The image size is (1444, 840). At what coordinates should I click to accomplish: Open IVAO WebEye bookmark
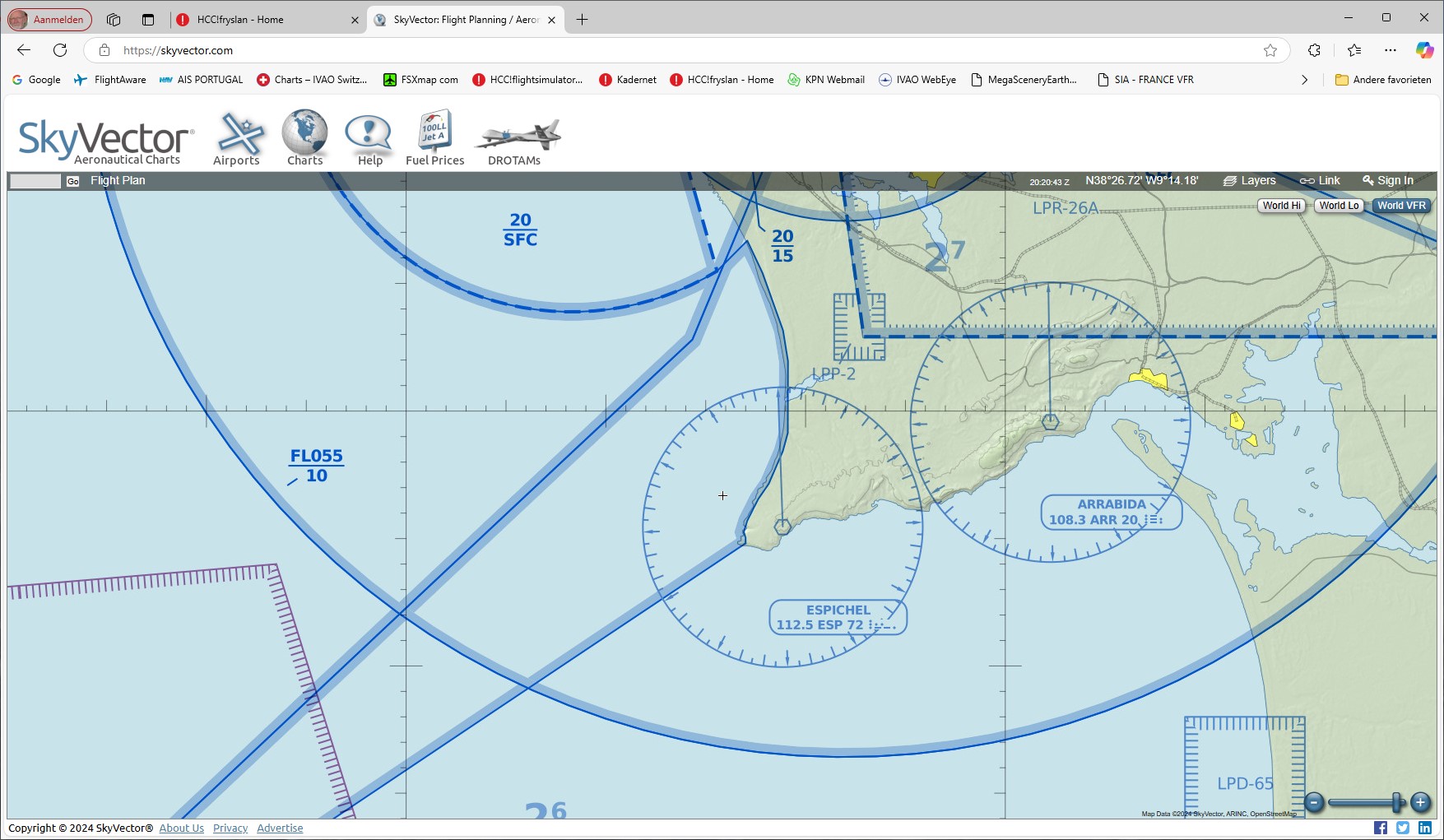pyautogui.click(x=917, y=80)
